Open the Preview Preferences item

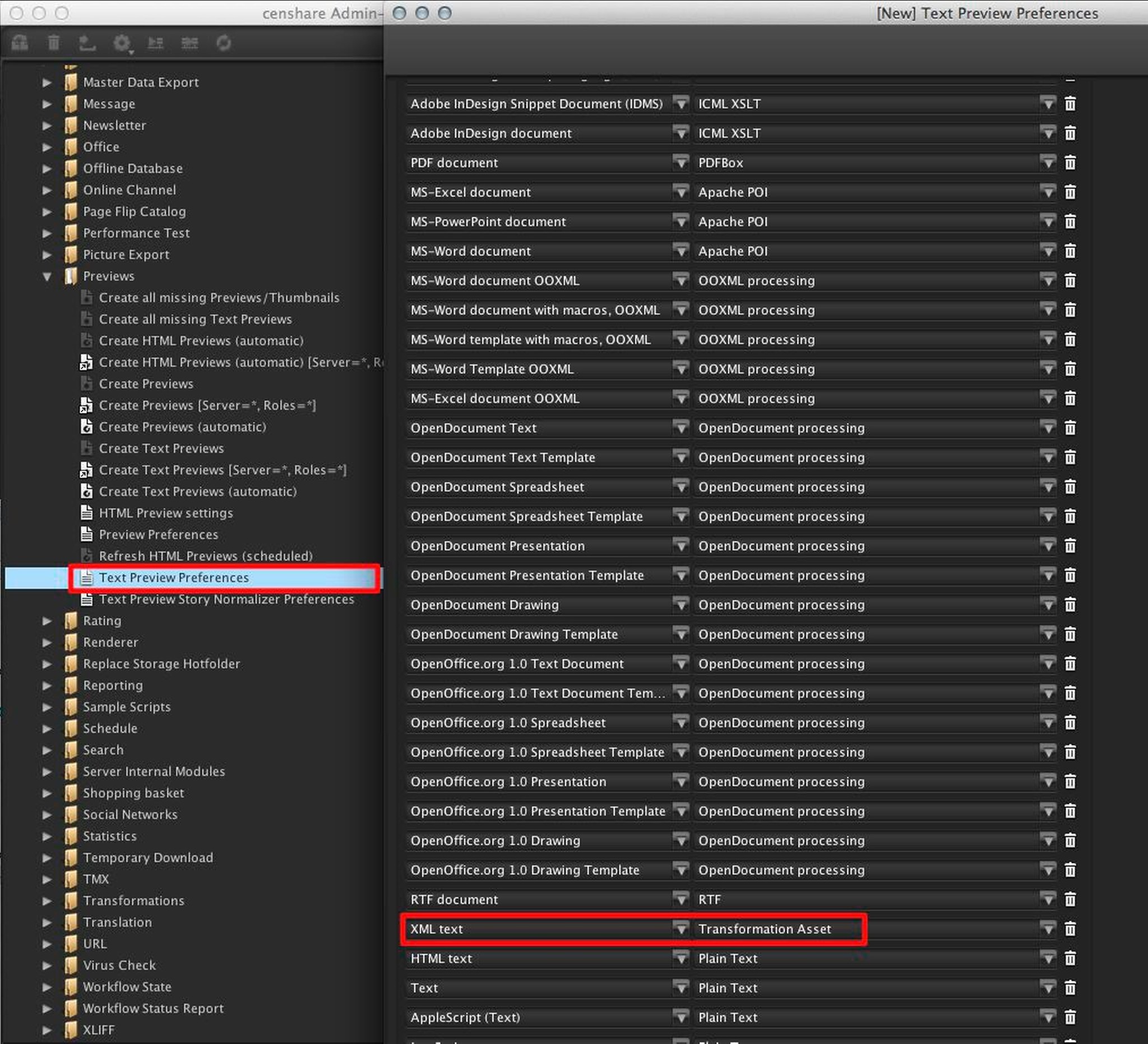(x=158, y=534)
